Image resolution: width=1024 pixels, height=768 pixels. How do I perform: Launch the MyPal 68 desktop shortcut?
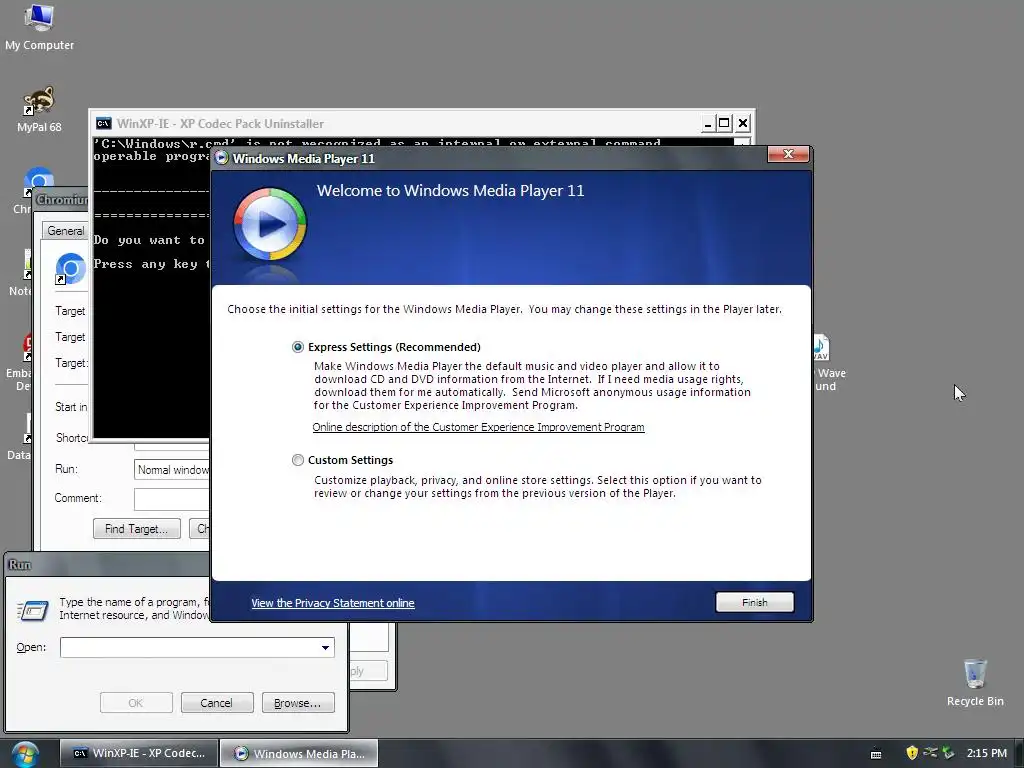click(39, 109)
